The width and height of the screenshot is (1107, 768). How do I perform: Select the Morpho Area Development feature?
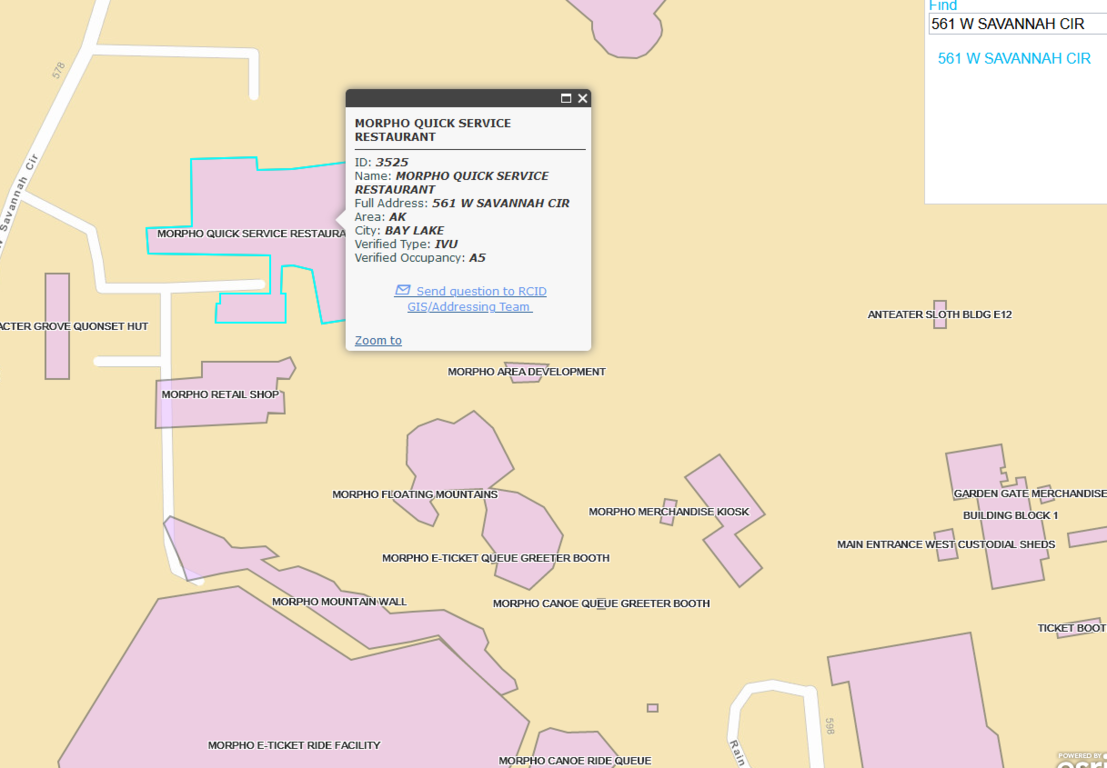pos(526,372)
